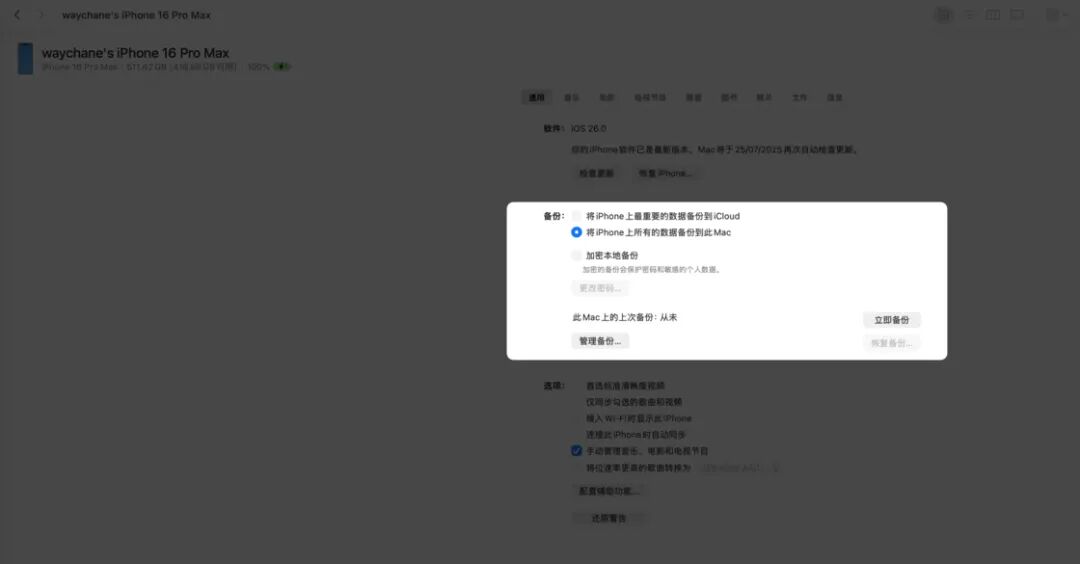The height and width of the screenshot is (564, 1080).
Task: Click the 检查更新 button
Action: pyautogui.click(x=596, y=174)
